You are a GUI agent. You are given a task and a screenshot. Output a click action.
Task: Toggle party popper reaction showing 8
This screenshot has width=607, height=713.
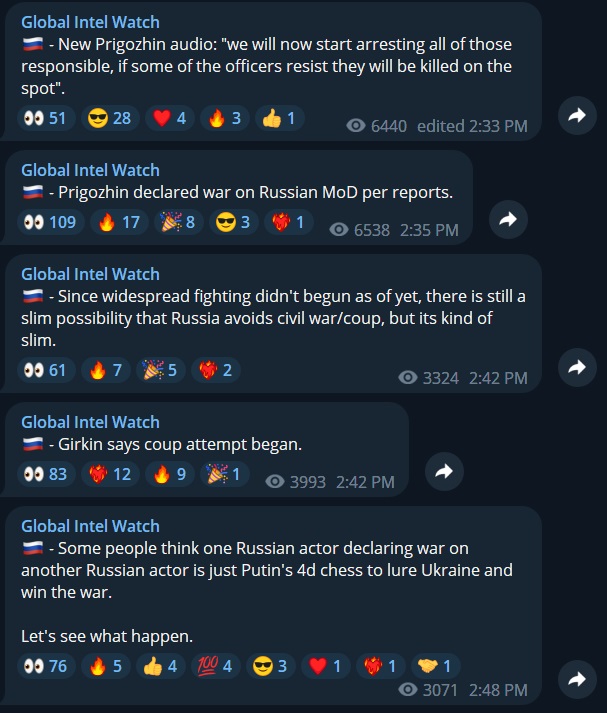click(179, 222)
